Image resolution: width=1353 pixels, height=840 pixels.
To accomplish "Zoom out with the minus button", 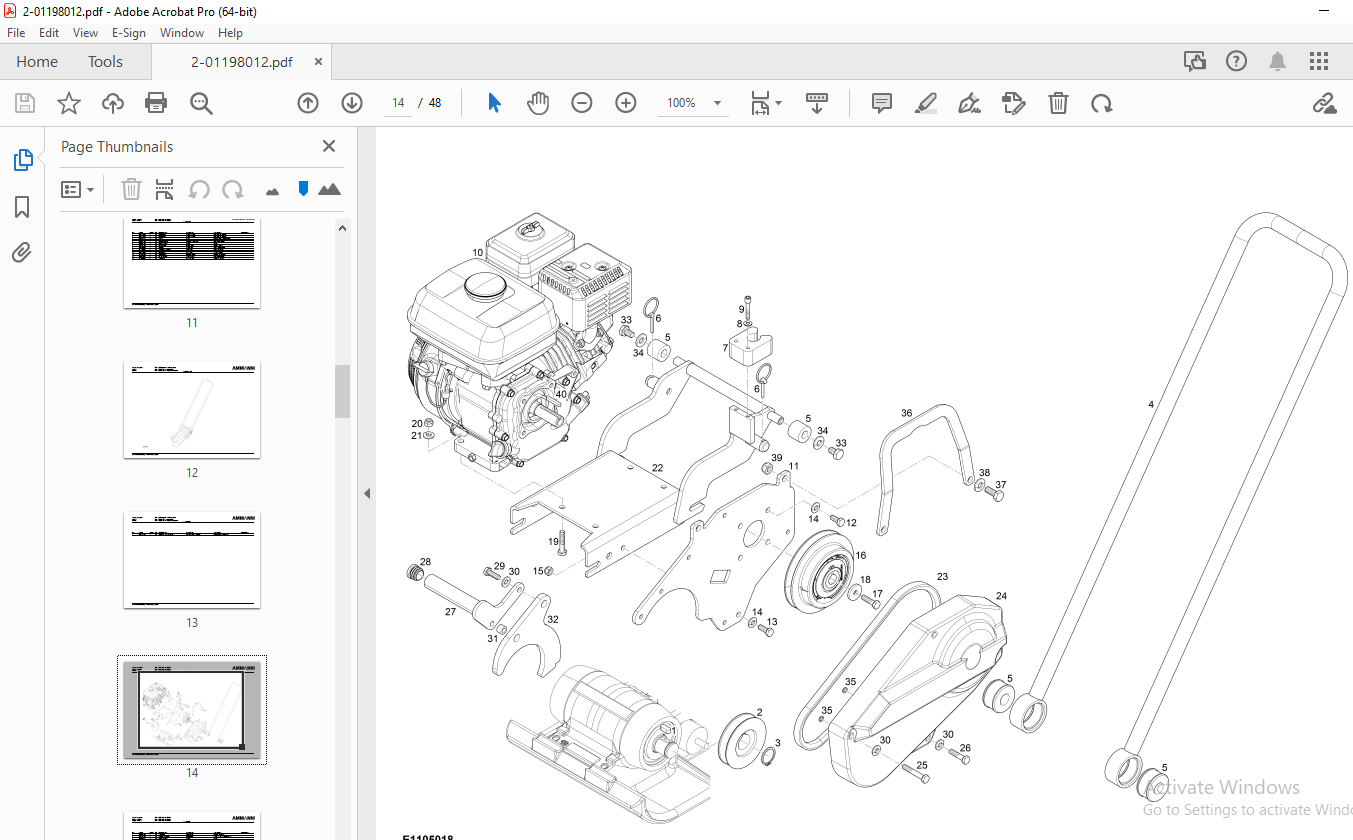I will point(582,103).
